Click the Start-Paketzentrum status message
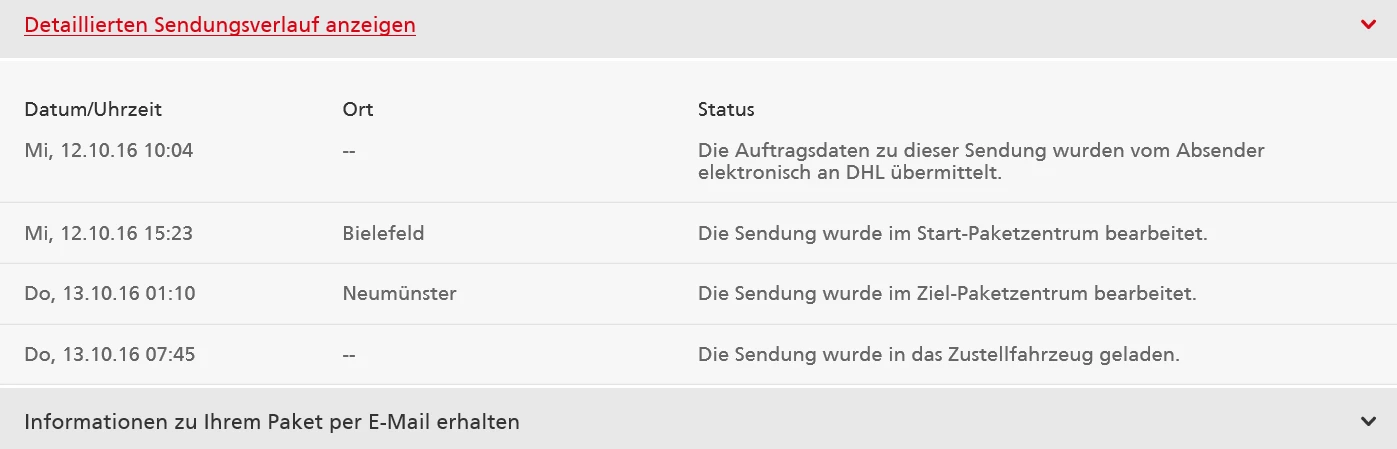The height and width of the screenshot is (449, 1397). (952, 234)
